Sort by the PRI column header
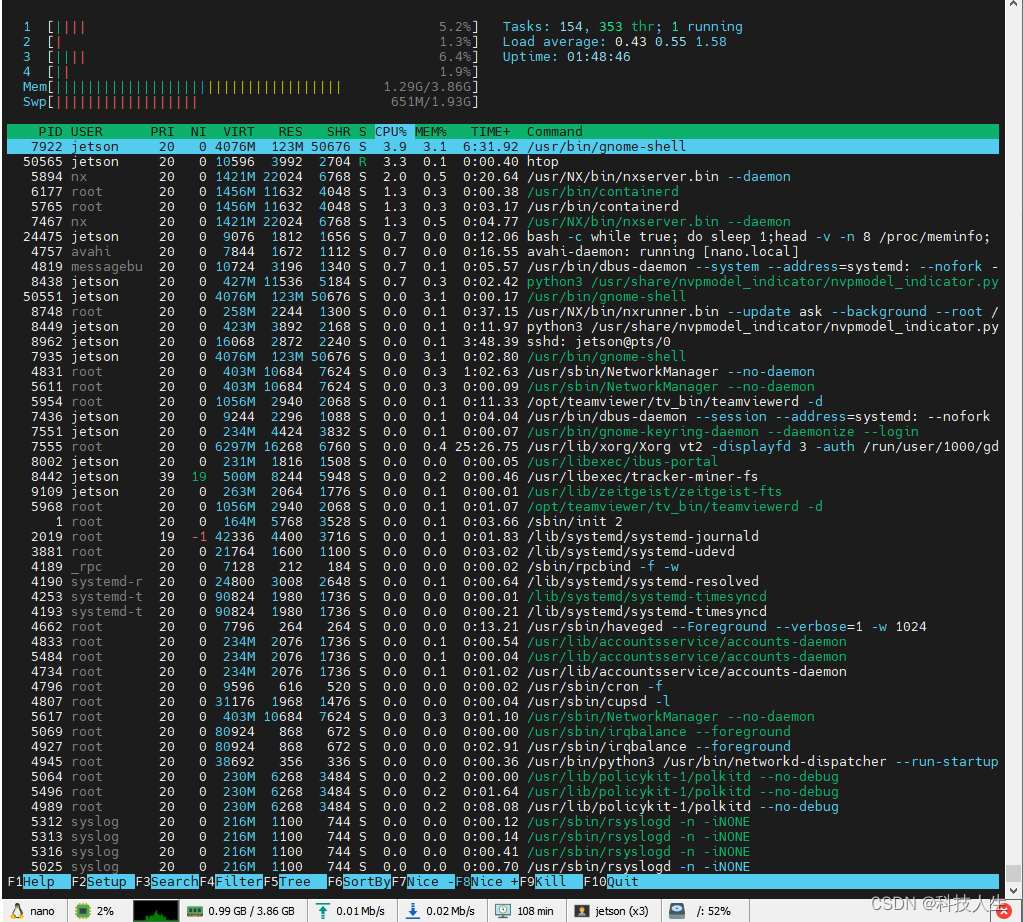 click(x=162, y=131)
